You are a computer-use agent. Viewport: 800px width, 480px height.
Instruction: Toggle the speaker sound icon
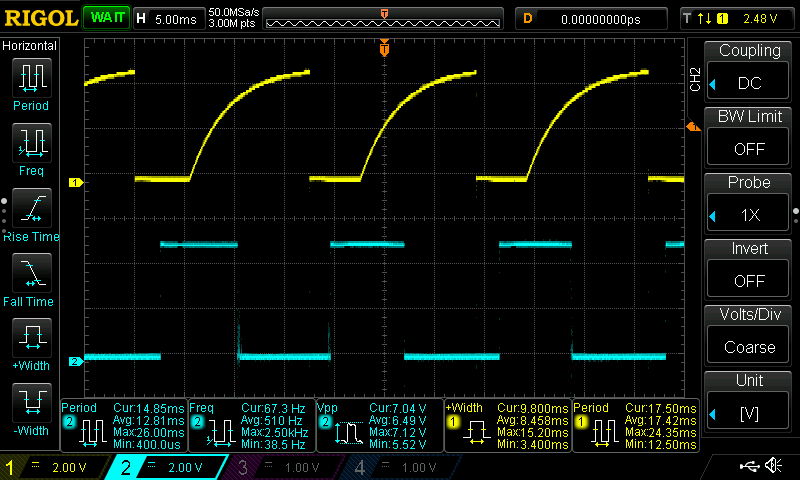coord(773,466)
